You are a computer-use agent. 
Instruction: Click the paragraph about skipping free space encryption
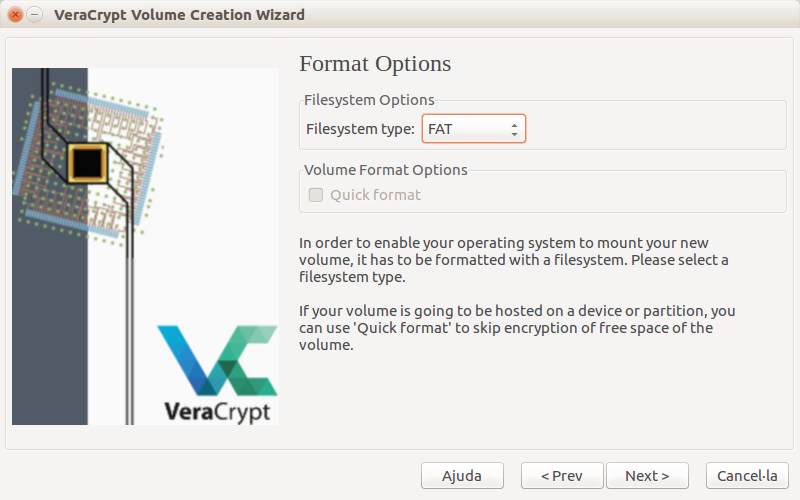517,328
